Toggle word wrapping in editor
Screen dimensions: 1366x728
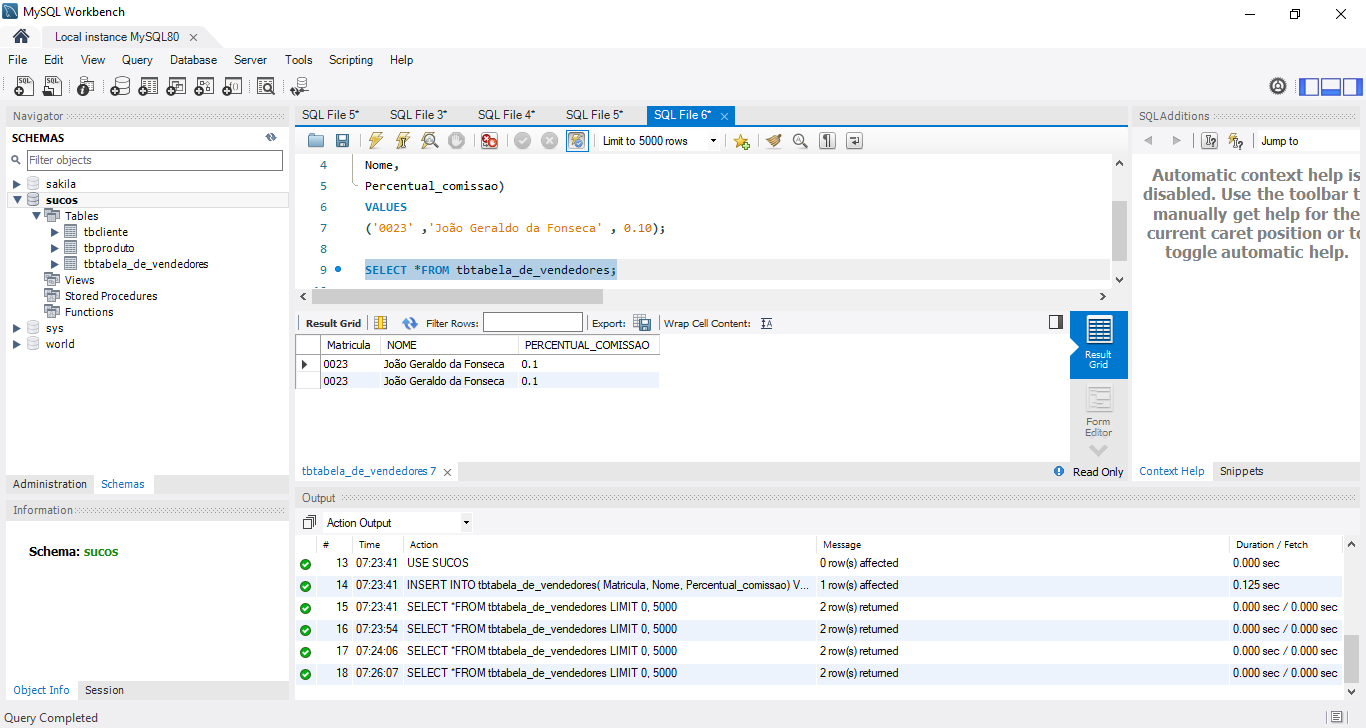854,141
